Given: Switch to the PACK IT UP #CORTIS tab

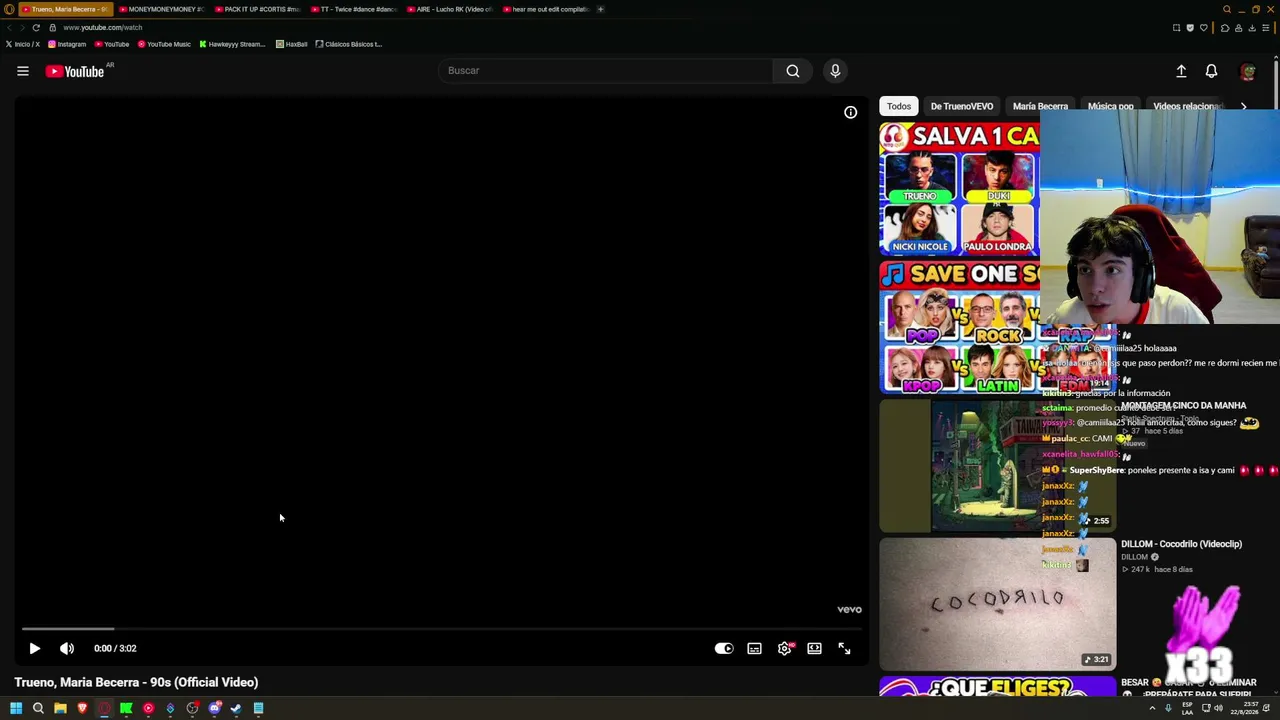Looking at the screenshot, I should 257,9.
